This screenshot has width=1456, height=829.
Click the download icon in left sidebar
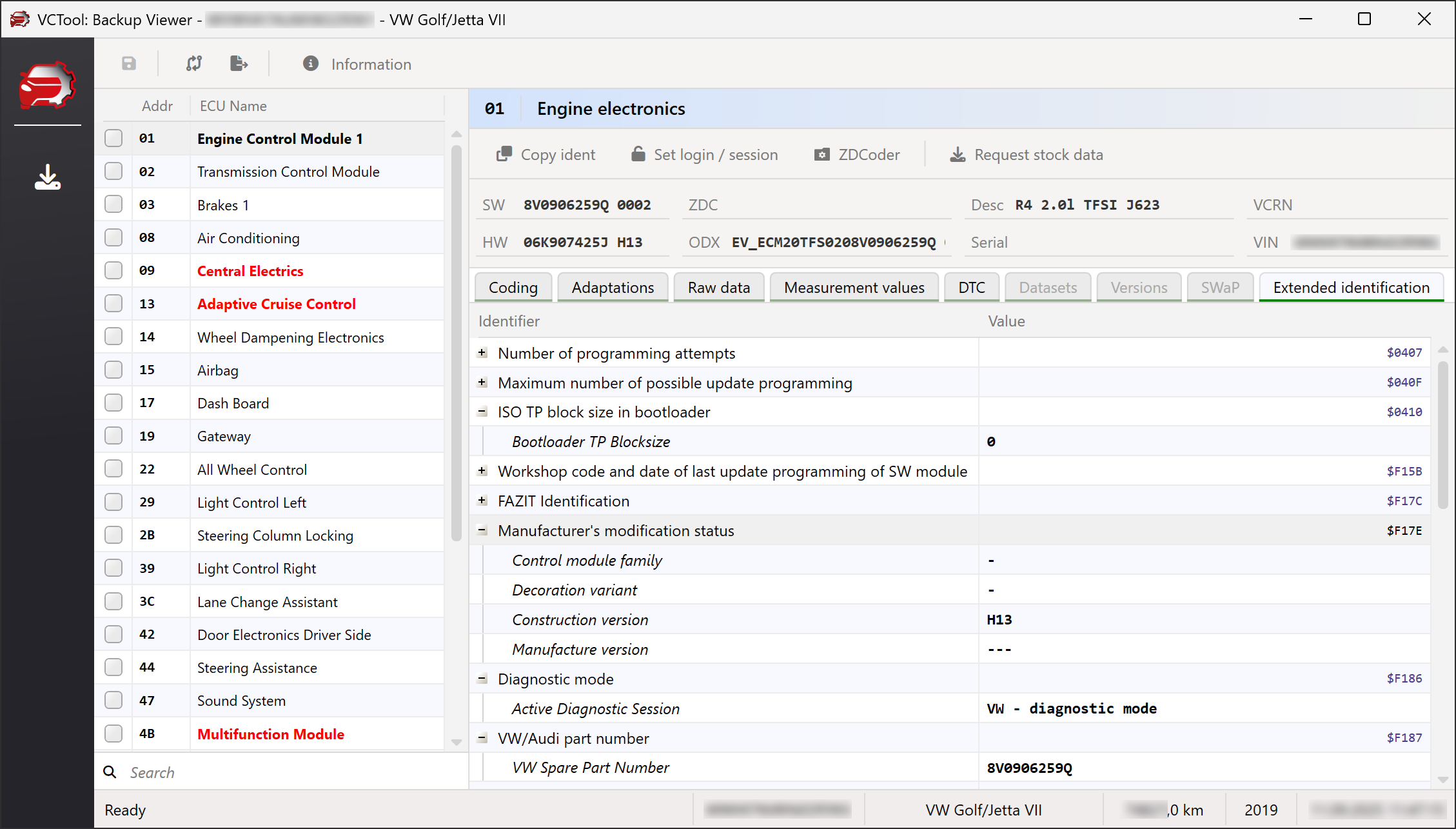(x=47, y=177)
